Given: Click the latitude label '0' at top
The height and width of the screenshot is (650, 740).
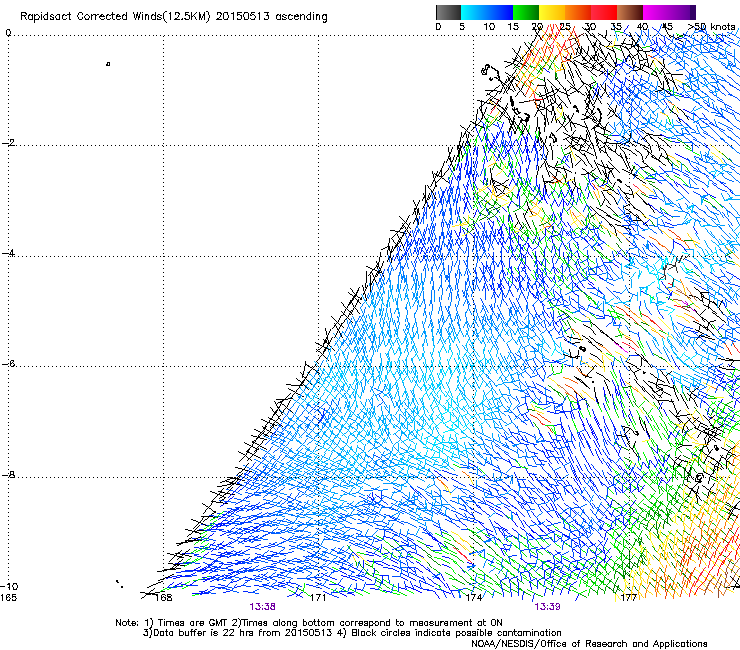Looking at the screenshot, I should coord(8,33).
